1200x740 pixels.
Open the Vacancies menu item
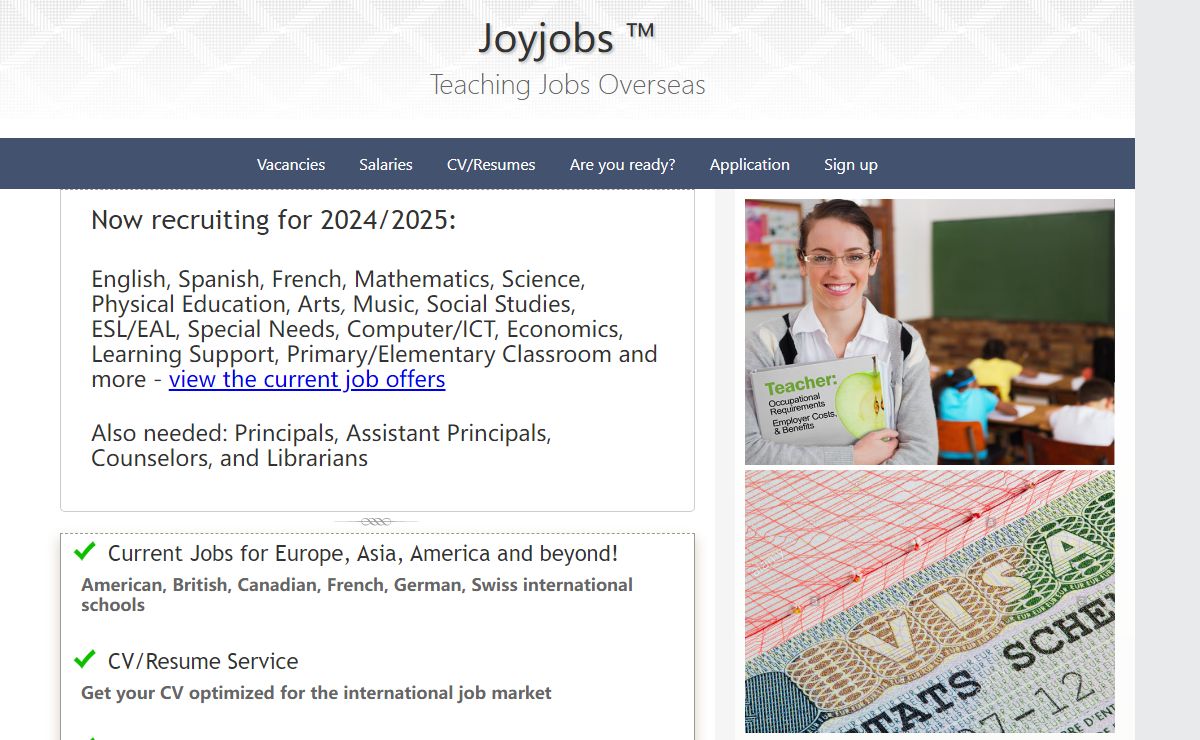point(291,165)
